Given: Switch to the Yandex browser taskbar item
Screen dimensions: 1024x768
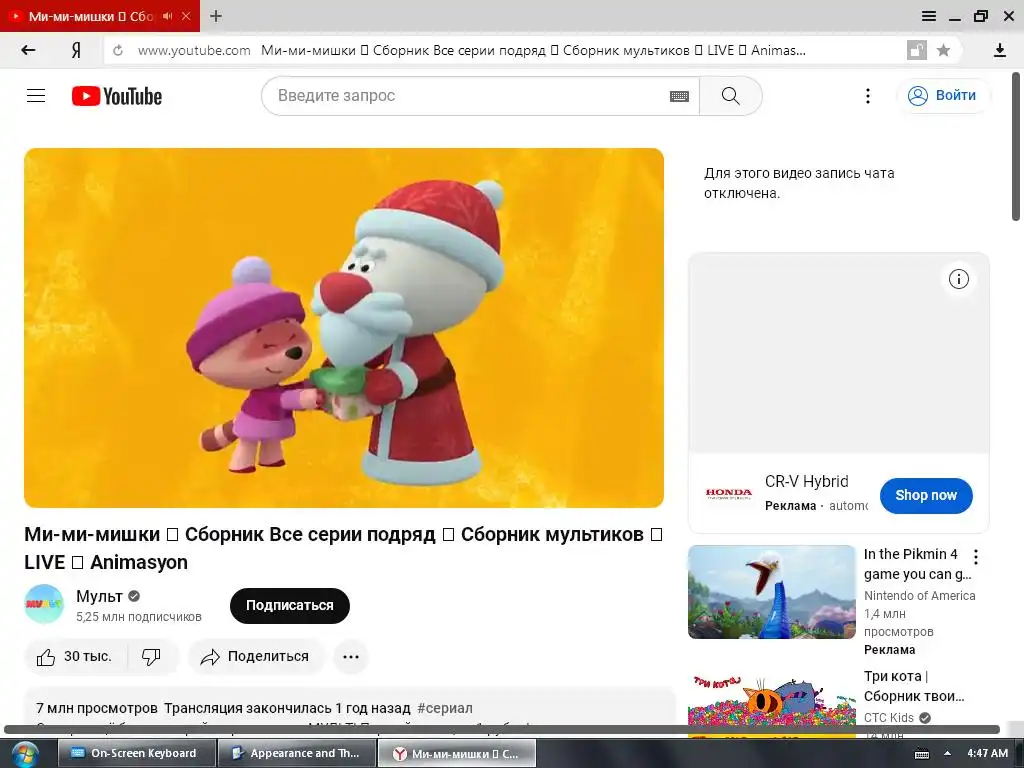Looking at the screenshot, I should (456, 753).
